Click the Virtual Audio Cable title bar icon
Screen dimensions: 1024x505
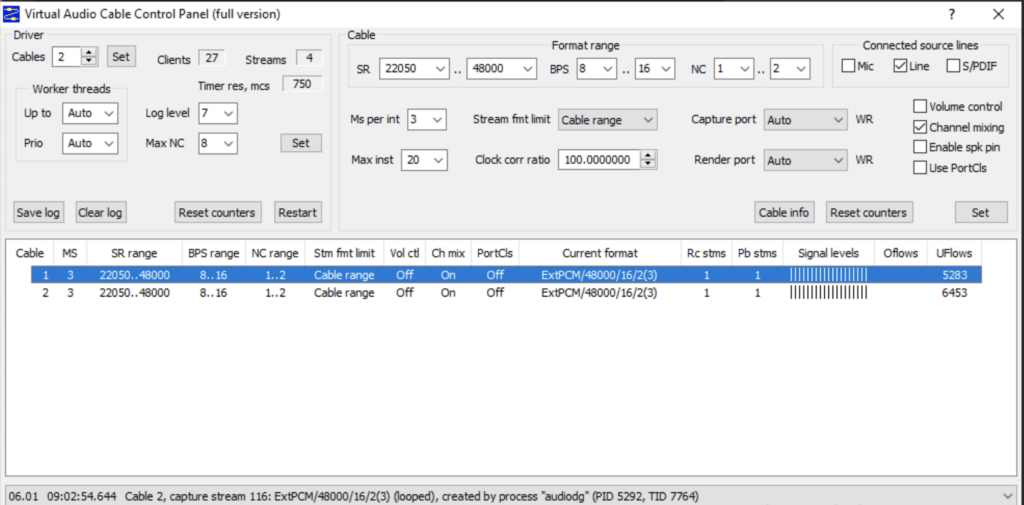(11, 13)
